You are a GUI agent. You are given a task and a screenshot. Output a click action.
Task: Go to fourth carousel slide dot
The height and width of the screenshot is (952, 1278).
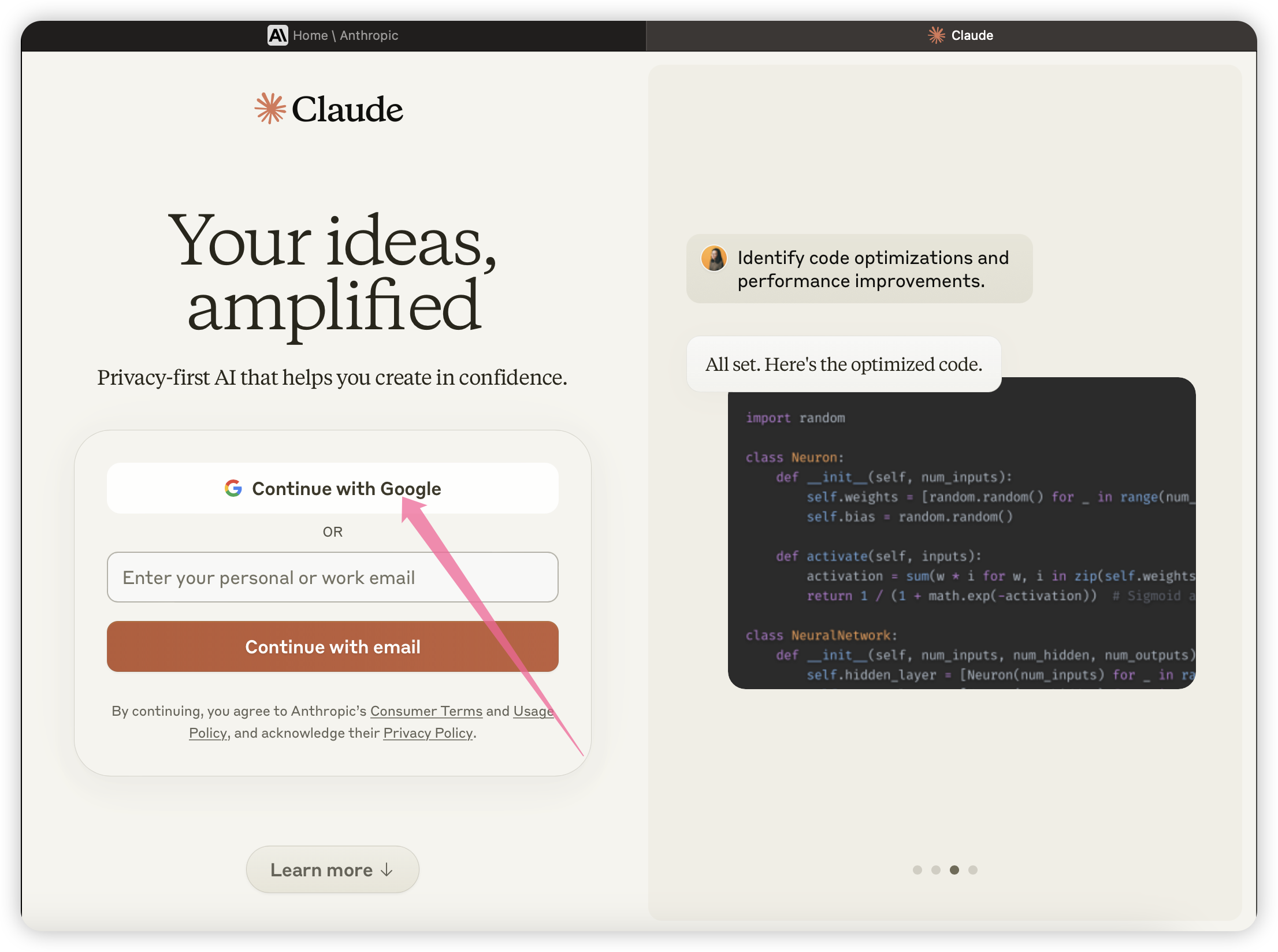(x=973, y=870)
